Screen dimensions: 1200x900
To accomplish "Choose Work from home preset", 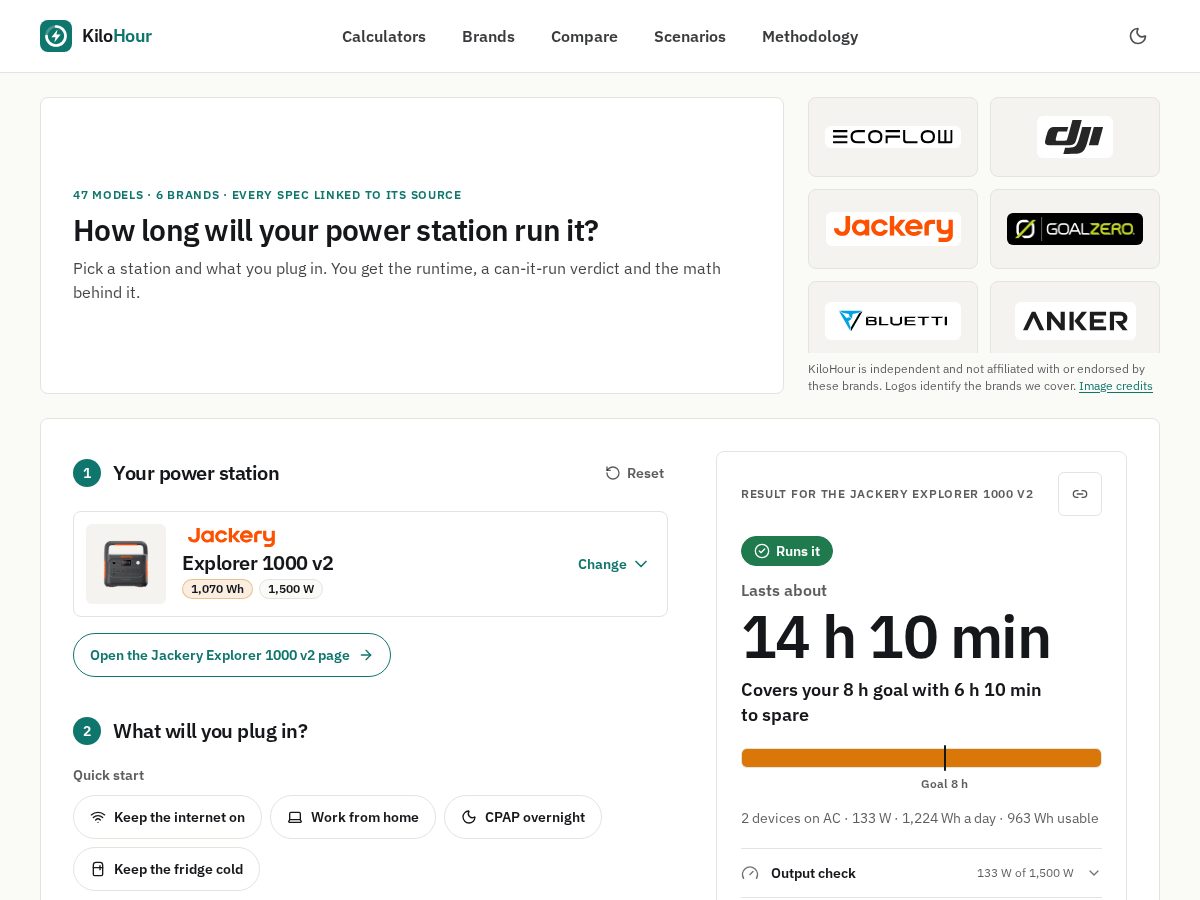I will click(x=353, y=817).
